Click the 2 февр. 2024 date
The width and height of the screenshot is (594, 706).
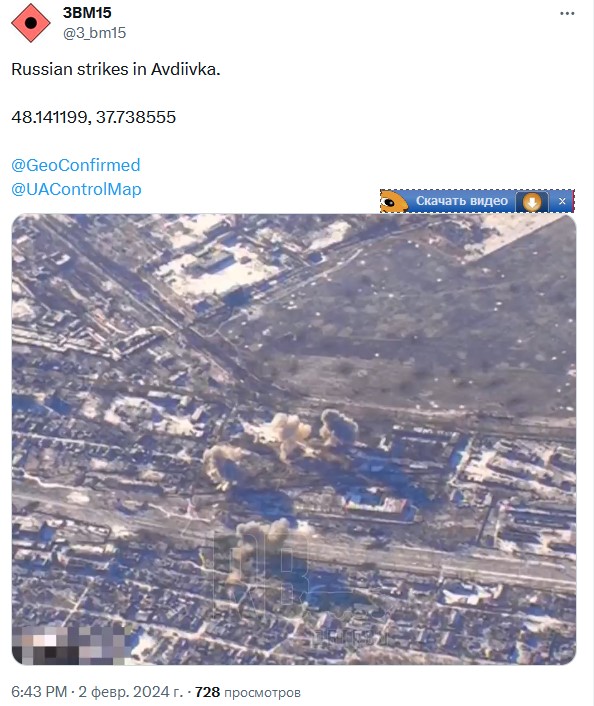point(131,692)
